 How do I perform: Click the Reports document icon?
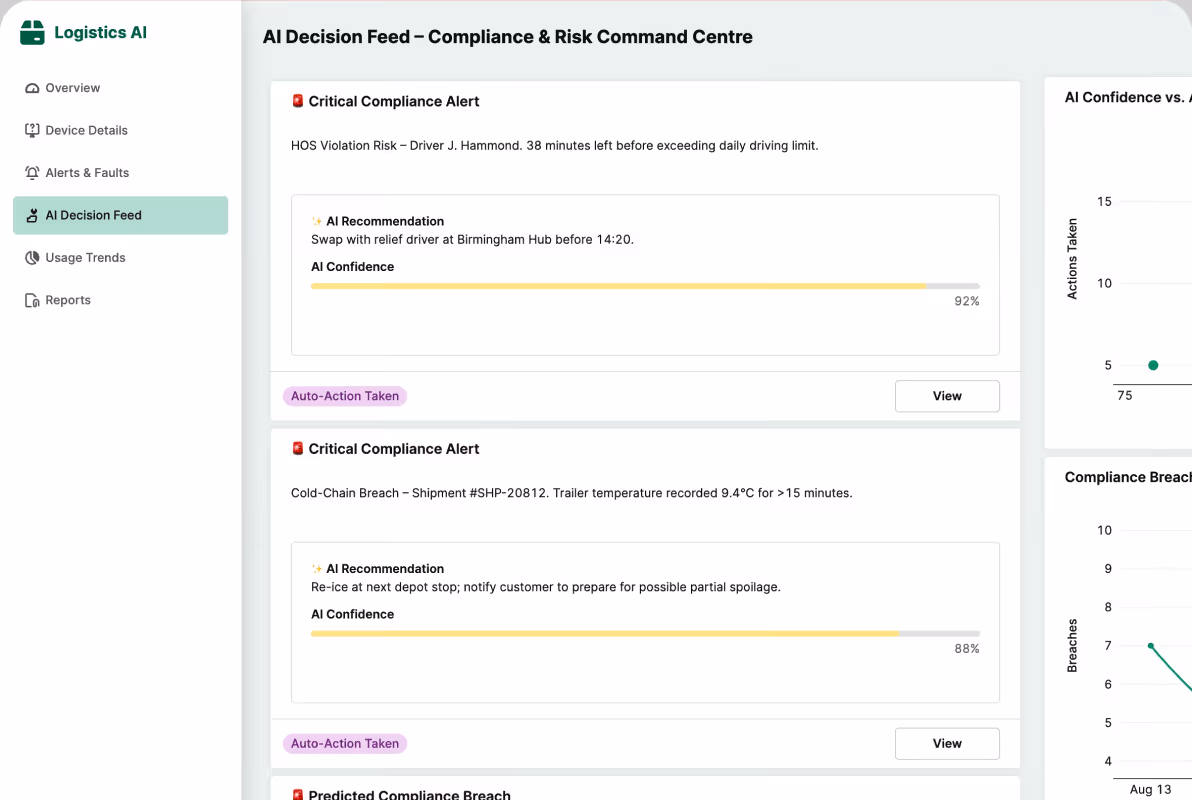tap(32, 300)
